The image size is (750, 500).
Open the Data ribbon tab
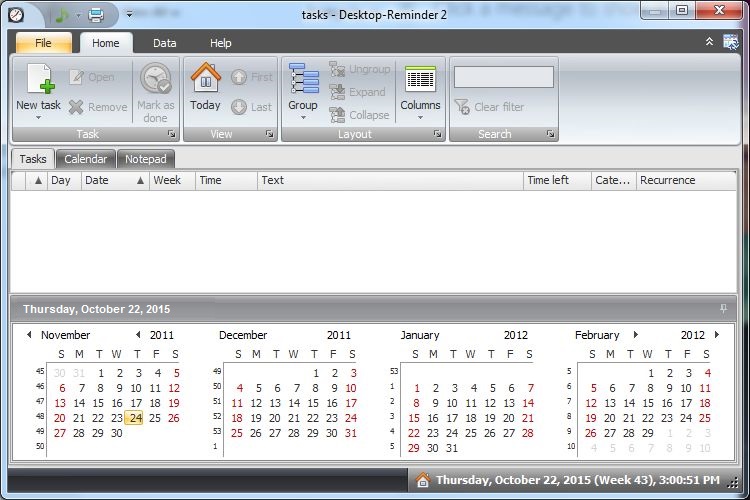[x=165, y=43]
